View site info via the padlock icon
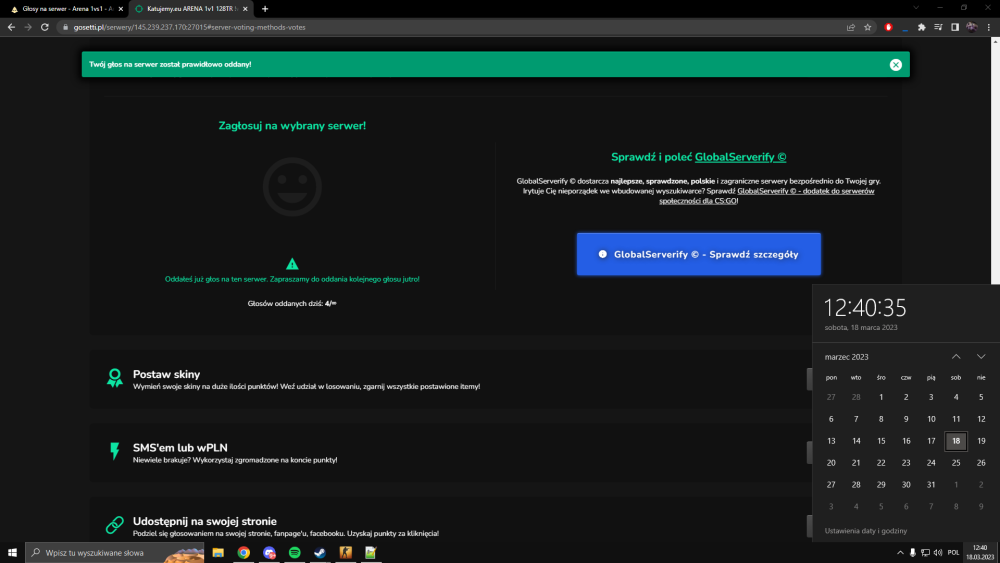The image size is (1000, 563). [x=65, y=27]
